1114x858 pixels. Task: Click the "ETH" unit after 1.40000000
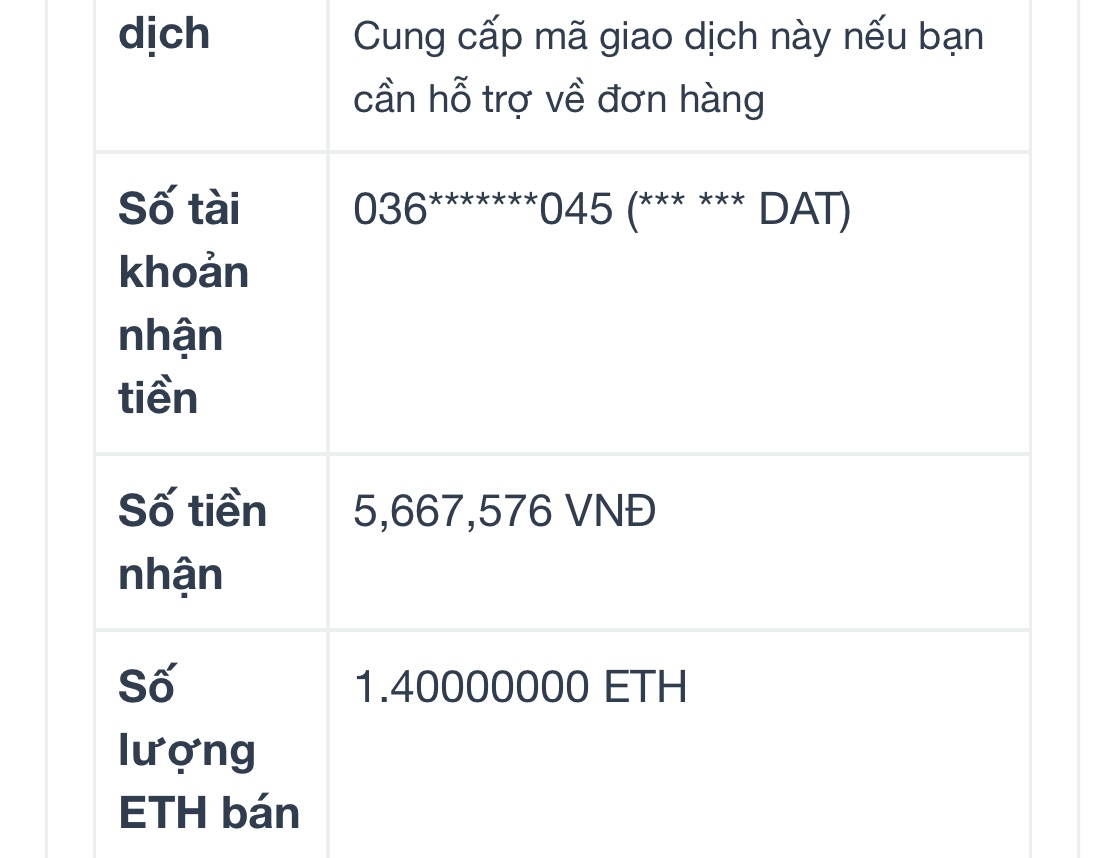click(x=646, y=688)
